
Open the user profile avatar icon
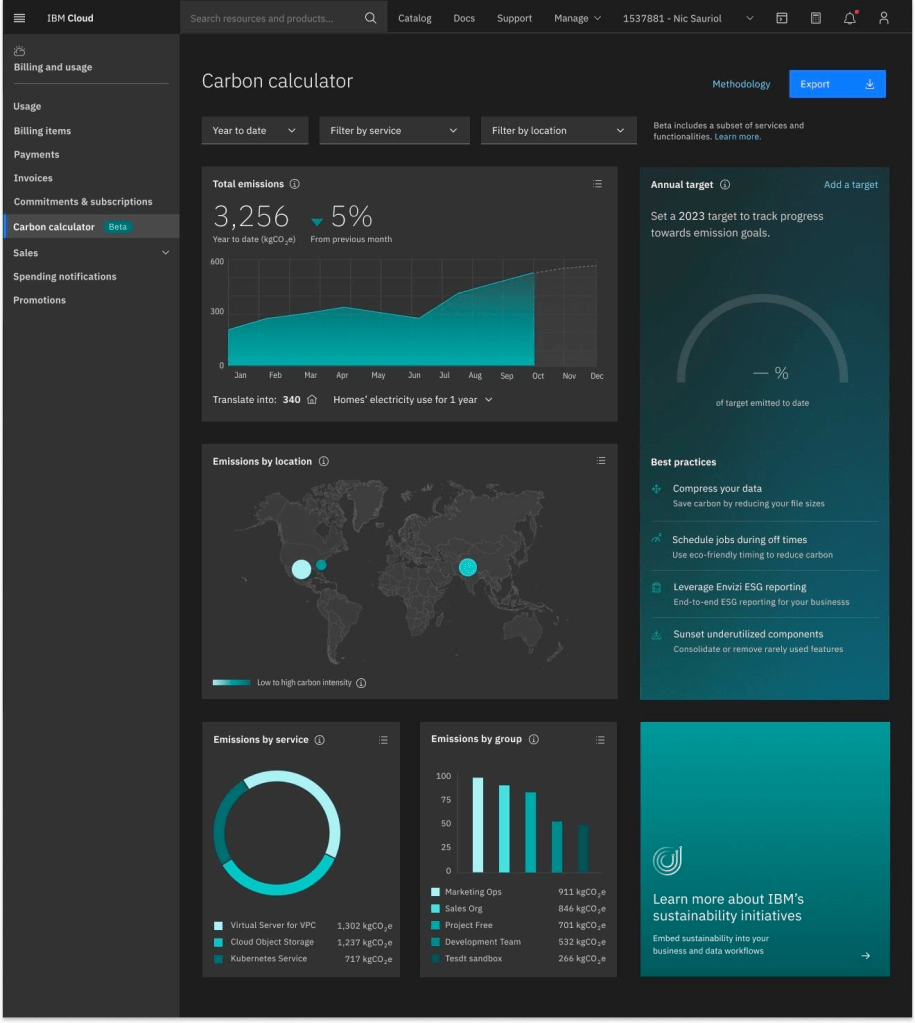884,18
